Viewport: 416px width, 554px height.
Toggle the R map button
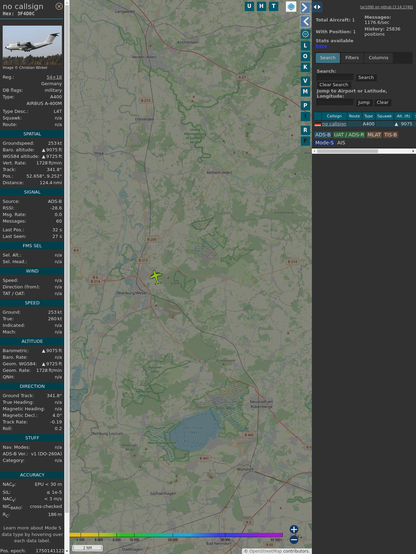[x=305, y=130]
